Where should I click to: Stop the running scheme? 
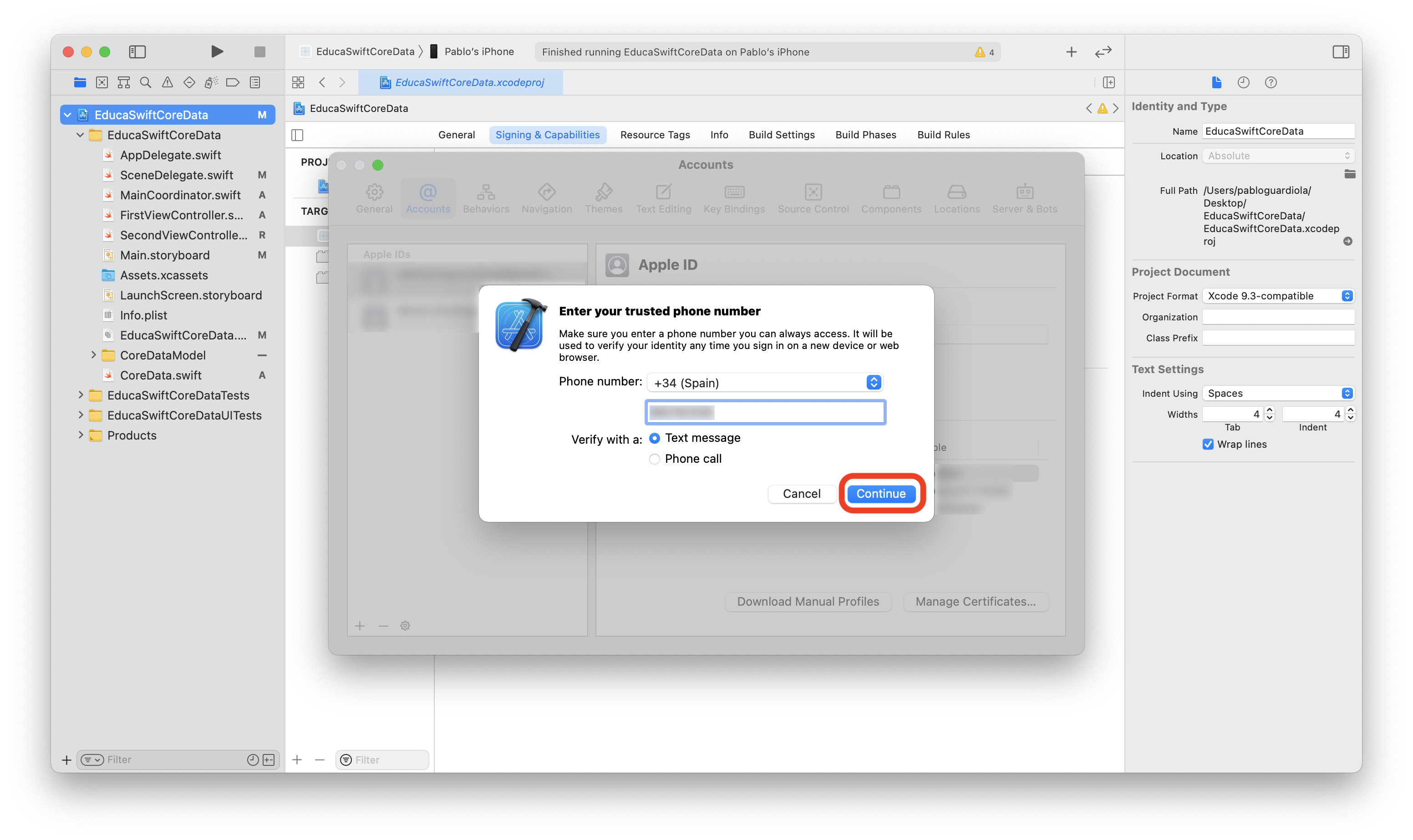(260, 51)
